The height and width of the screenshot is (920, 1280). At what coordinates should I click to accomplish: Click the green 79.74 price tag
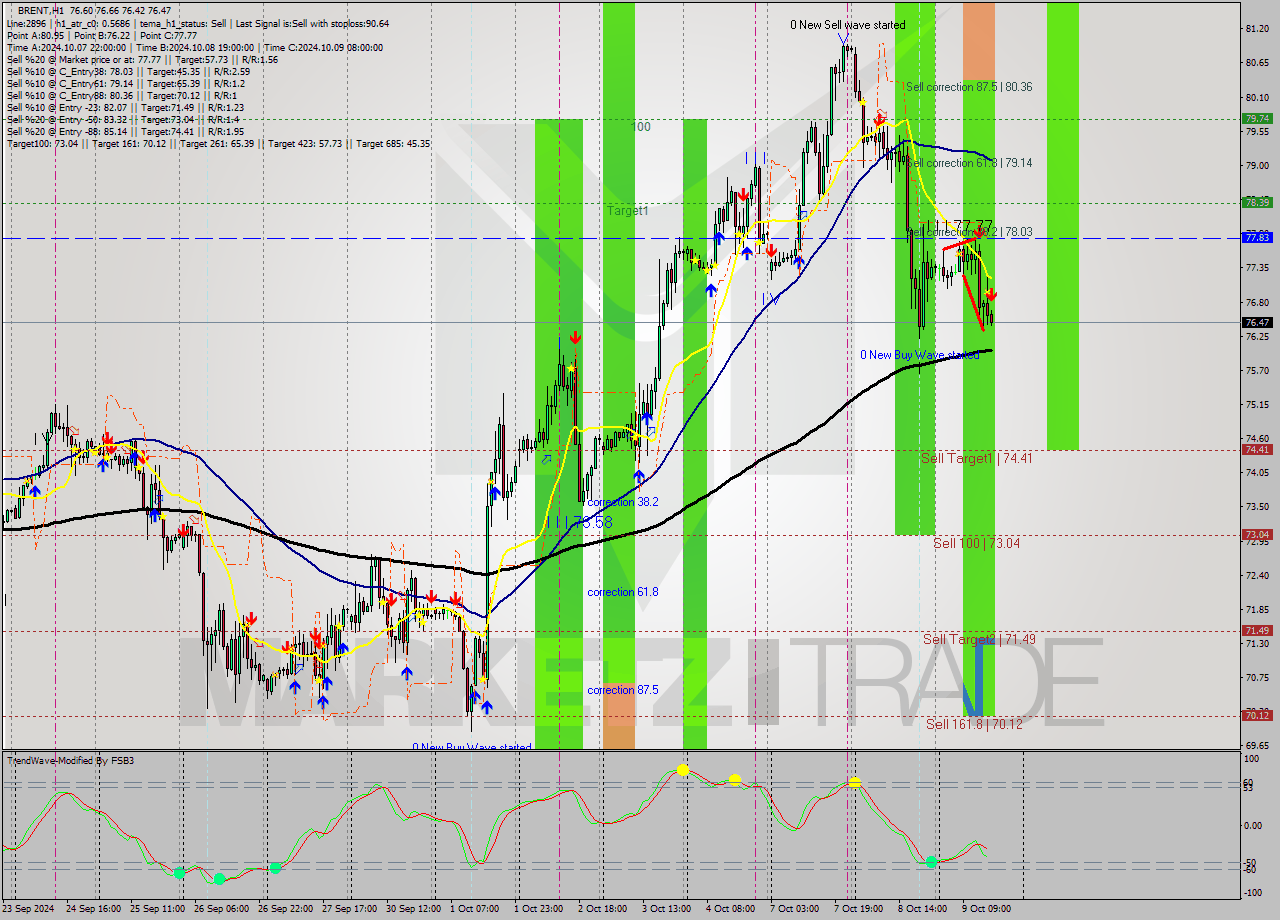1257,118
